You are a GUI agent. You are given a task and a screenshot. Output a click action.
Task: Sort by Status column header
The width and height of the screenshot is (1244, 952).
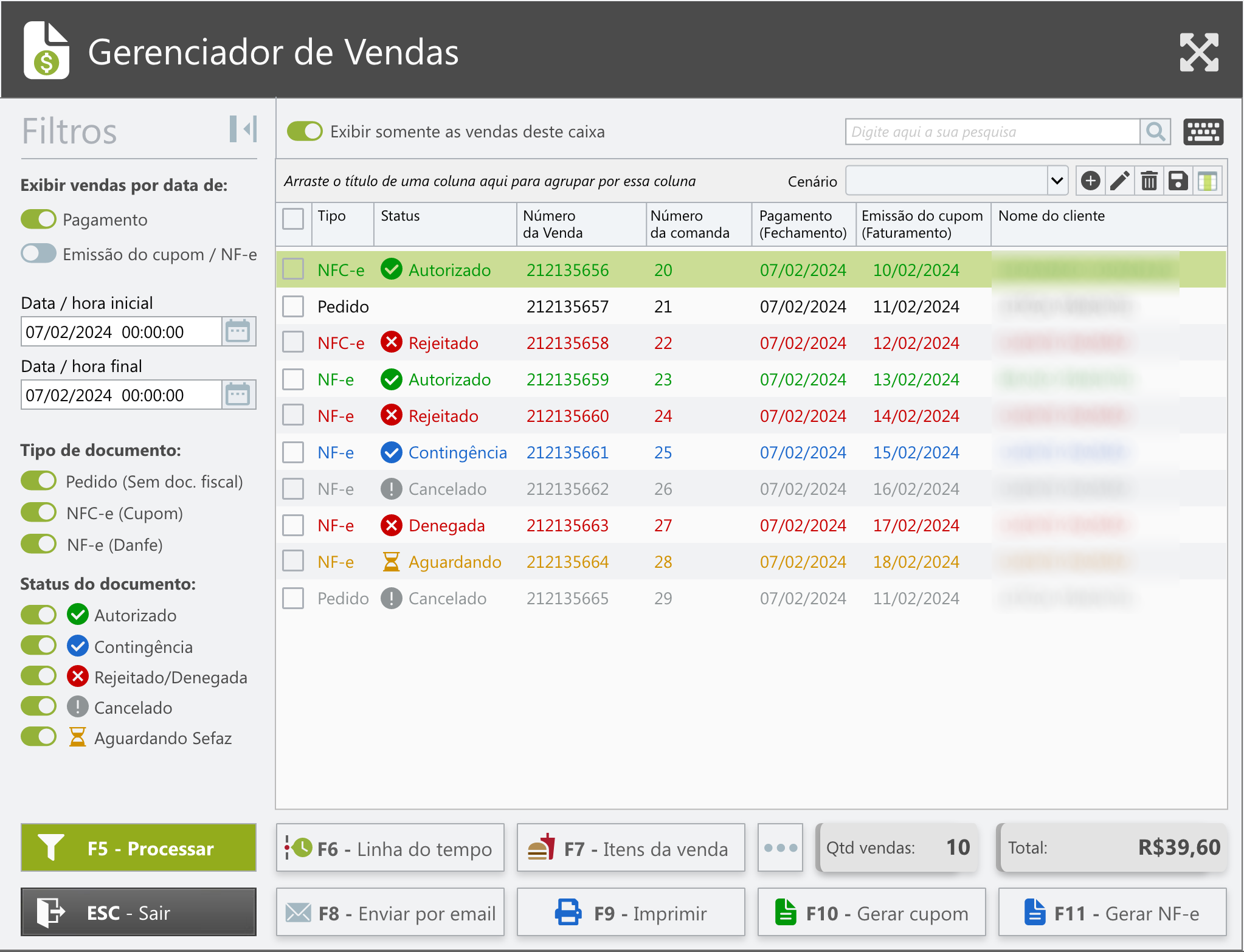(445, 224)
